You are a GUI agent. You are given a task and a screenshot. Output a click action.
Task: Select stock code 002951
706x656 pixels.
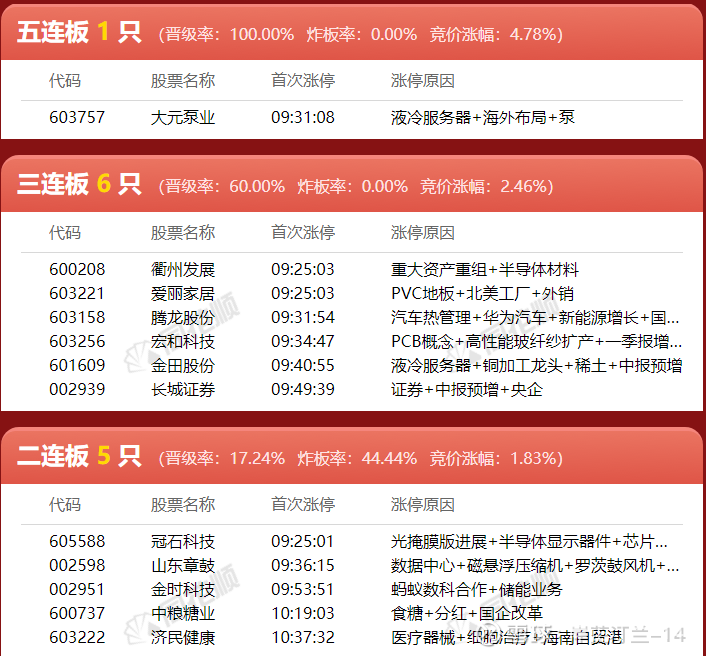pyautogui.click(x=77, y=589)
